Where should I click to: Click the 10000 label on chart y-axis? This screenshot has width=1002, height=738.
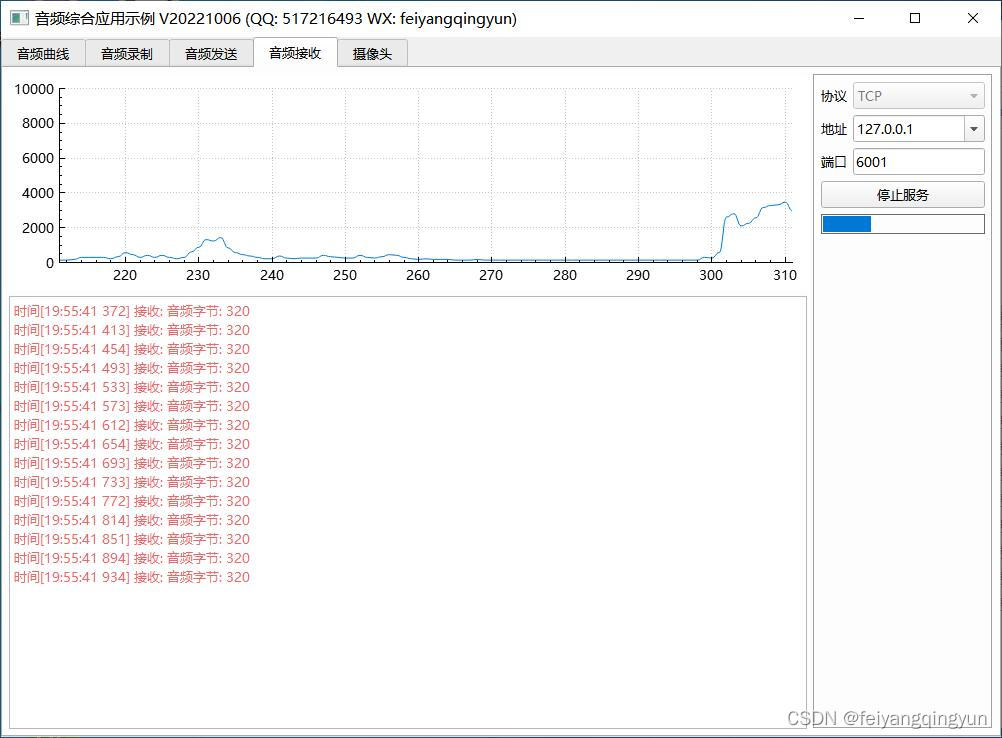(x=34, y=89)
